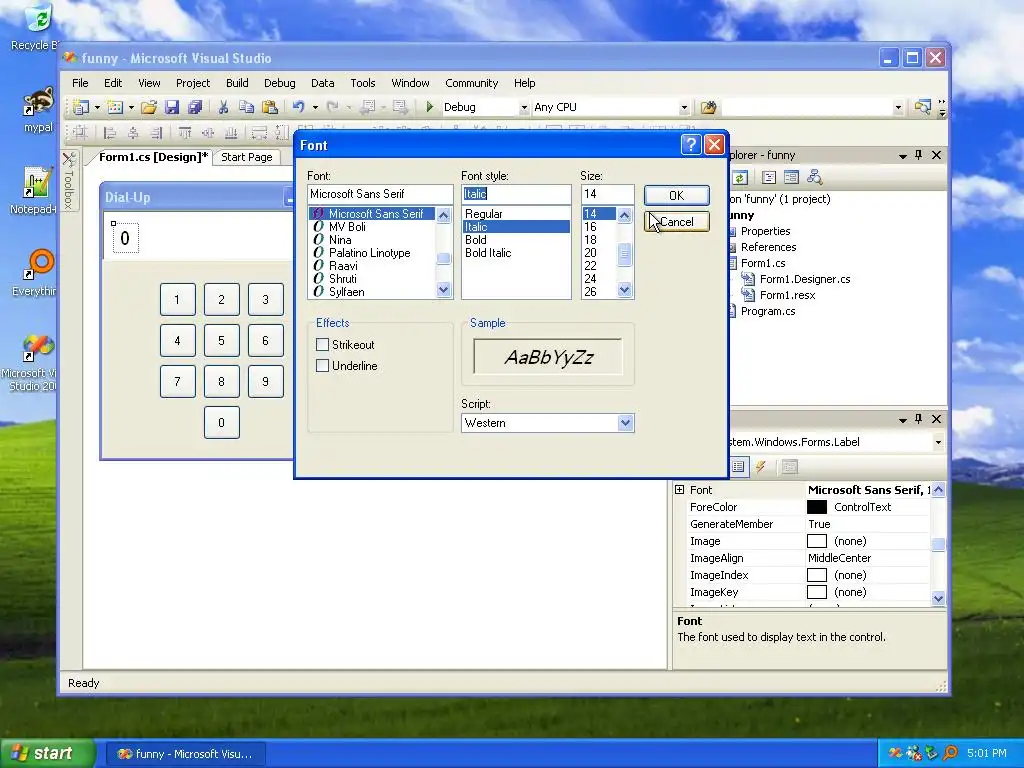The image size is (1024, 768).
Task: Click the Align Lefts layout toolbar icon
Action: (x=110, y=133)
